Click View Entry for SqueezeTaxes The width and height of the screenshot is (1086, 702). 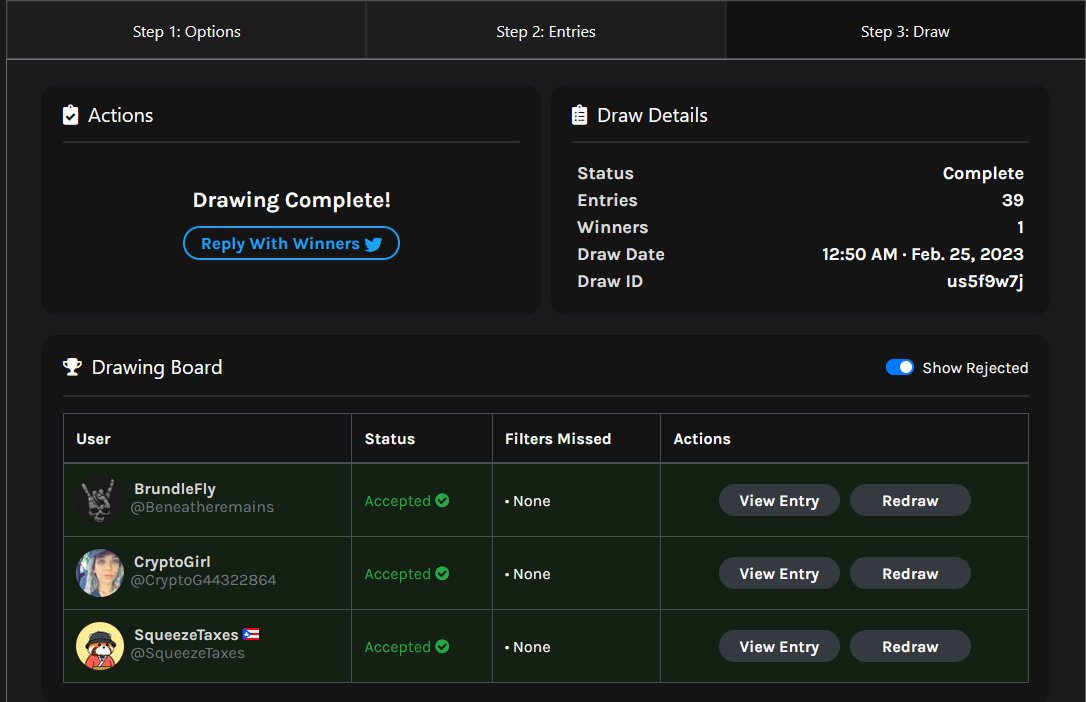(779, 646)
